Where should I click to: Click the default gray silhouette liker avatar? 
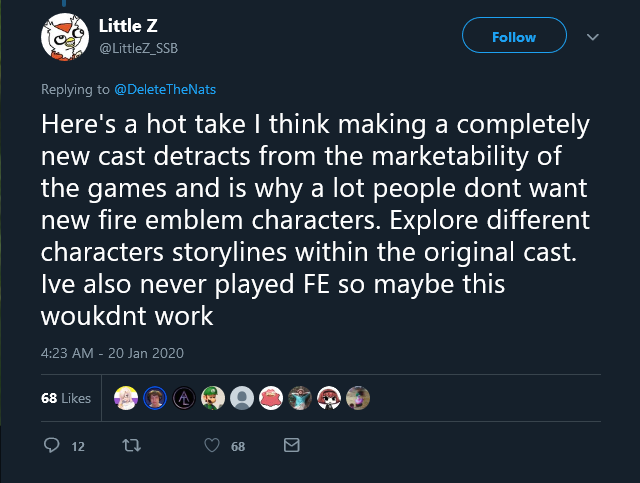(x=242, y=398)
